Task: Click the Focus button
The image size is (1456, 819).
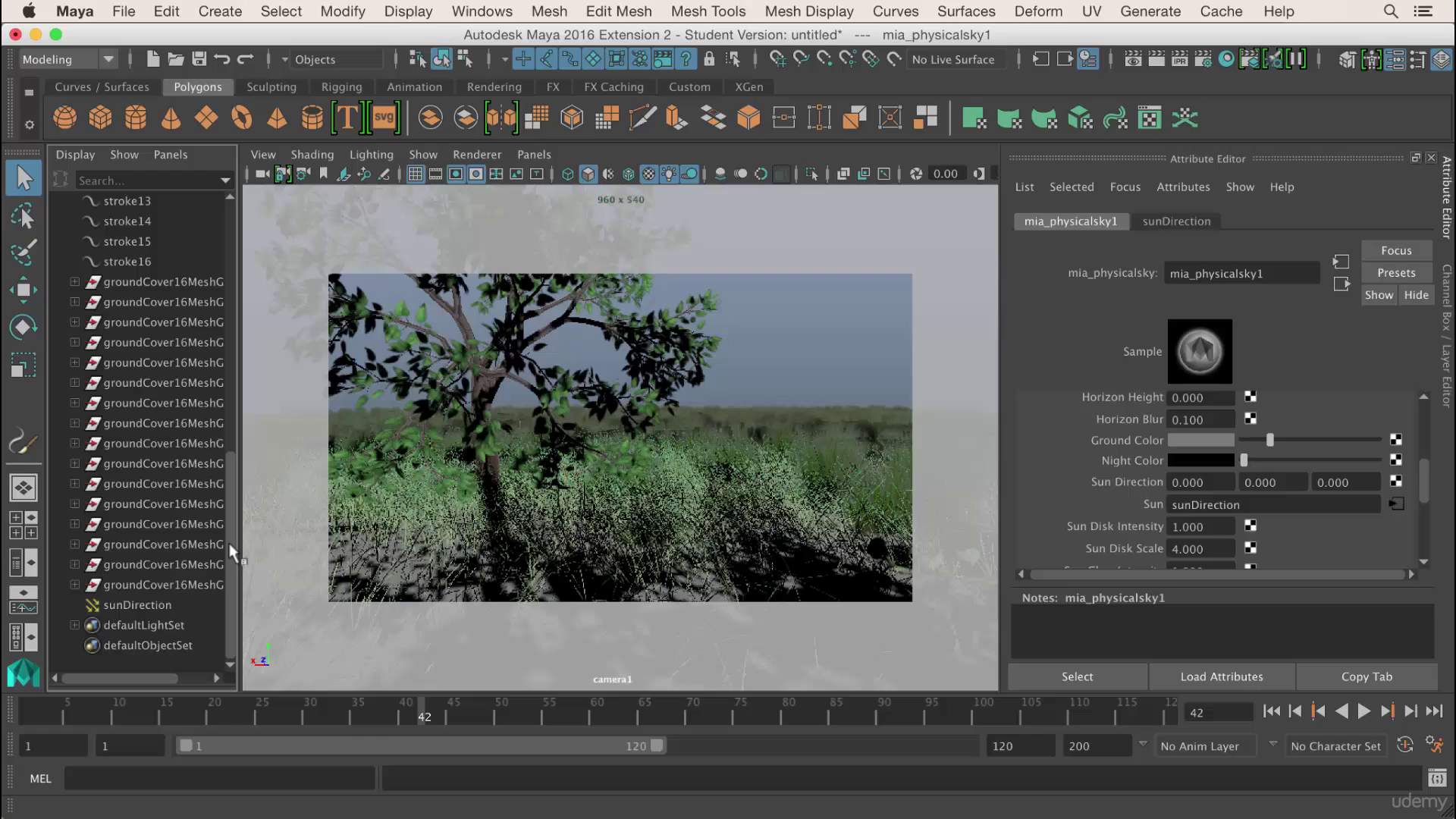Action: point(1396,250)
